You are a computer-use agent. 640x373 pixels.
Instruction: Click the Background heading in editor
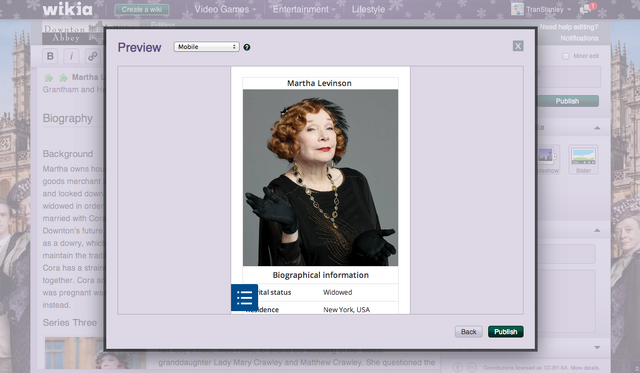point(68,154)
